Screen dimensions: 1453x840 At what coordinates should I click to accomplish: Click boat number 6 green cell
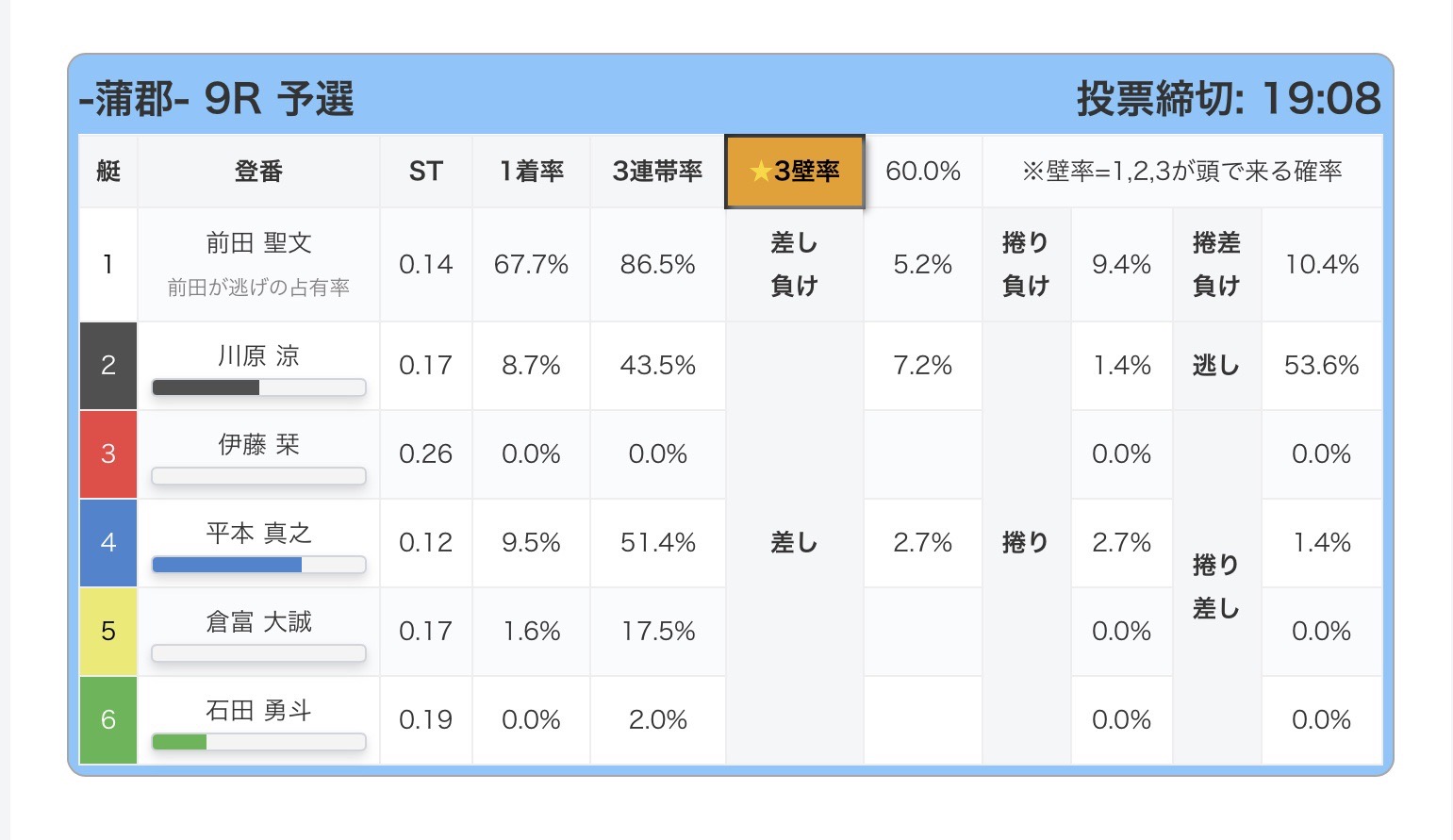pyautogui.click(x=108, y=720)
